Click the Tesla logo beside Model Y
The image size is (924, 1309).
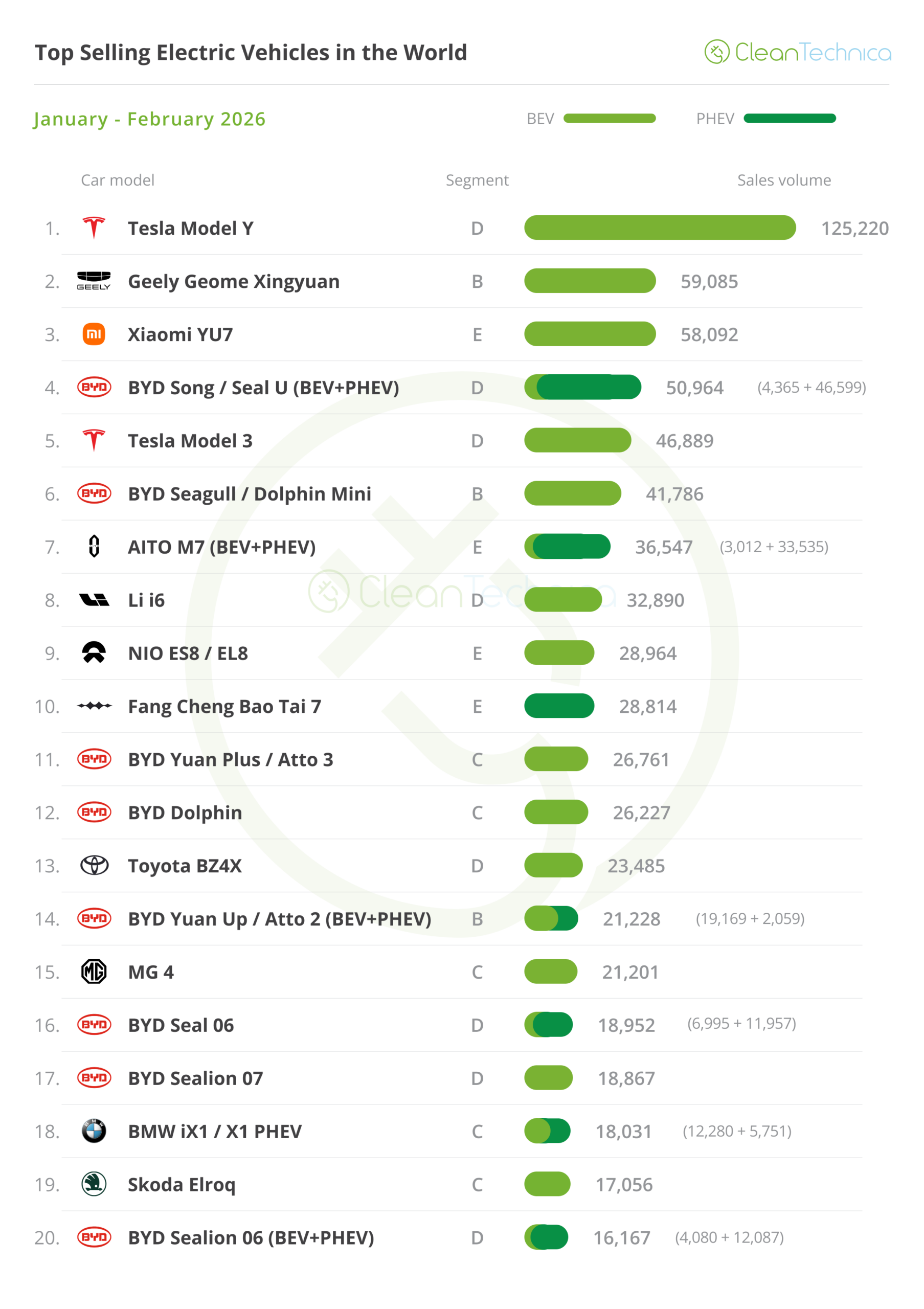(94, 228)
